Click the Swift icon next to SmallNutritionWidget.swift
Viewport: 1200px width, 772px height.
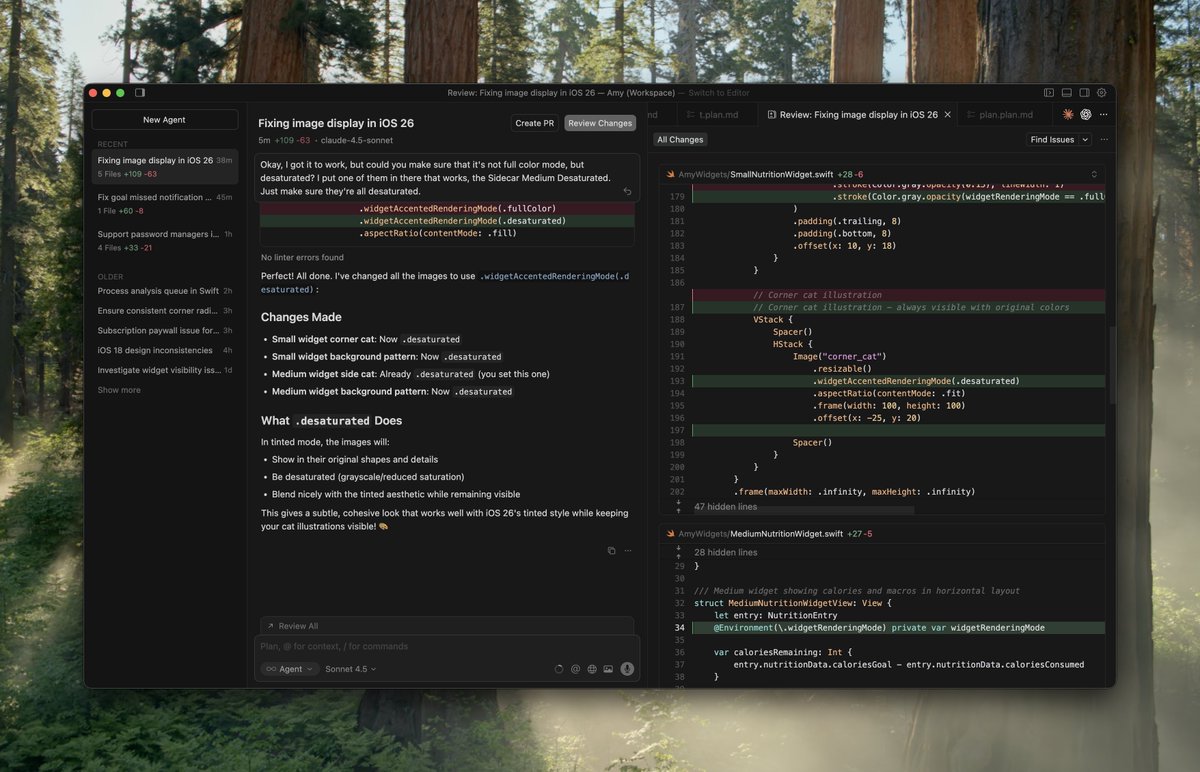[x=671, y=174]
